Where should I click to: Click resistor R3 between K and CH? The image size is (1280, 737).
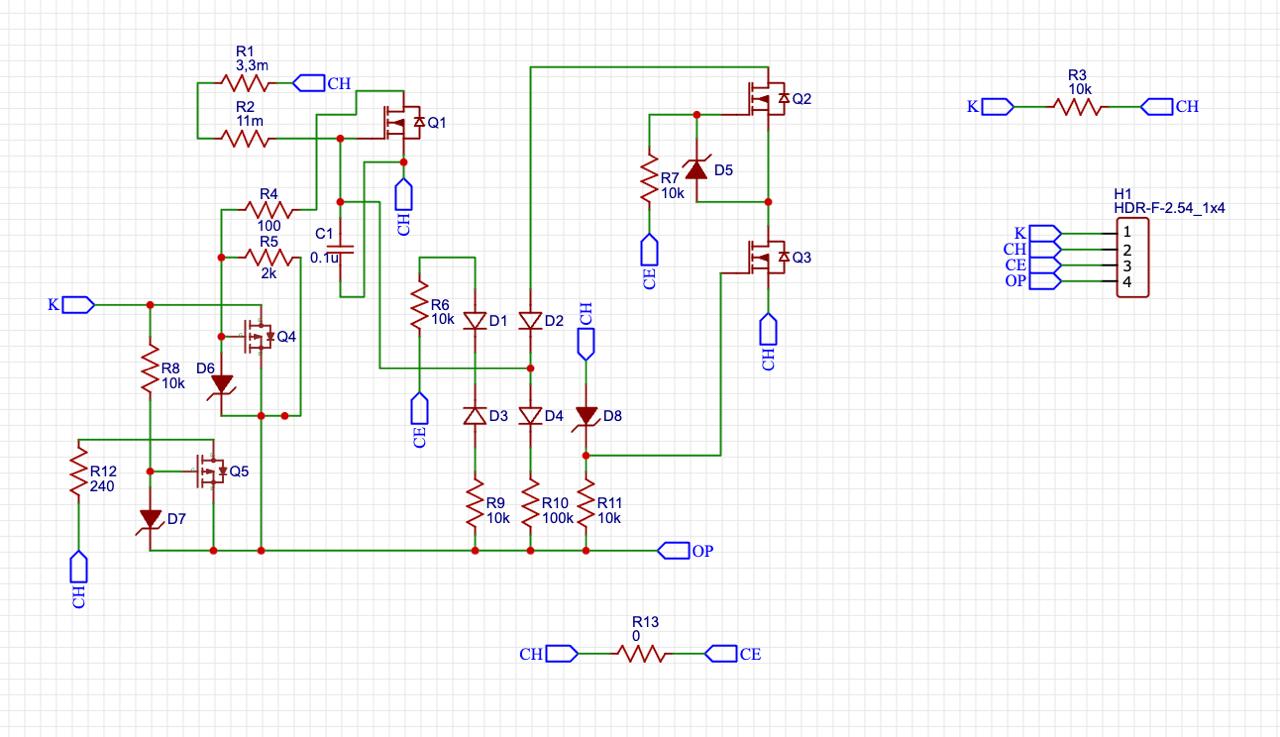pos(1077,106)
